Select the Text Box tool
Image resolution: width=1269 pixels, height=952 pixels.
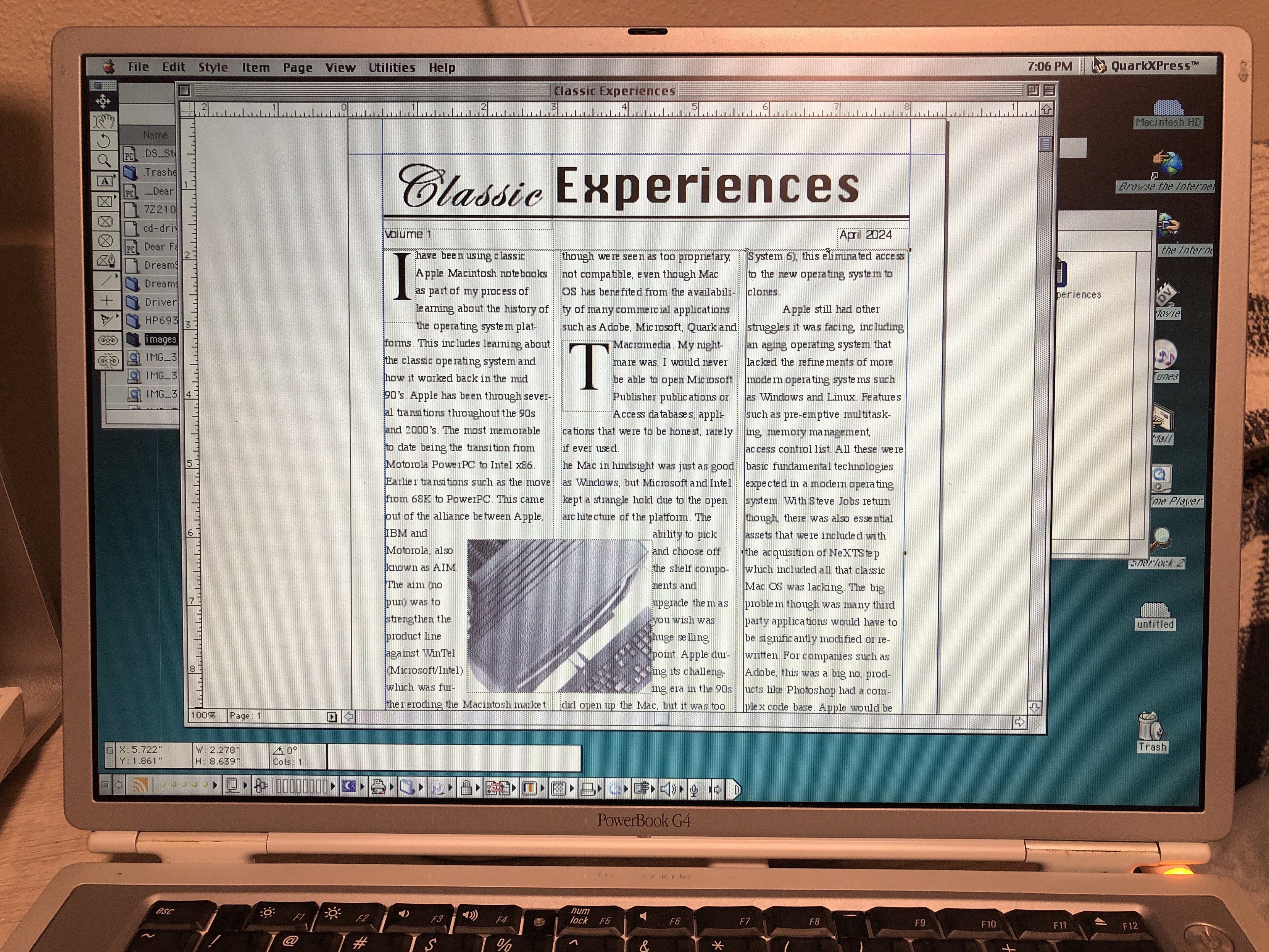coord(105,181)
